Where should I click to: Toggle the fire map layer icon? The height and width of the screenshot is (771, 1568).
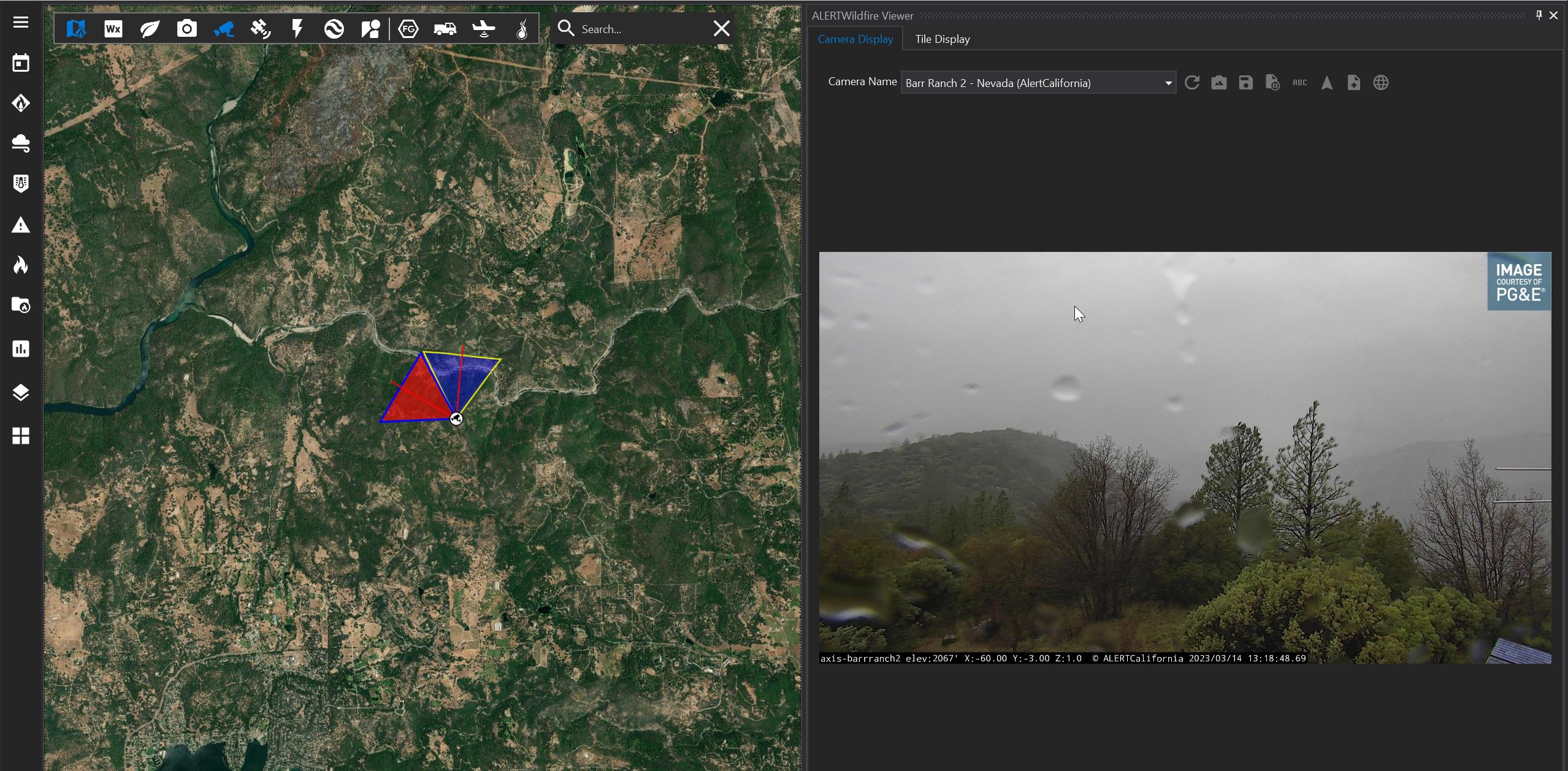click(x=76, y=29)
